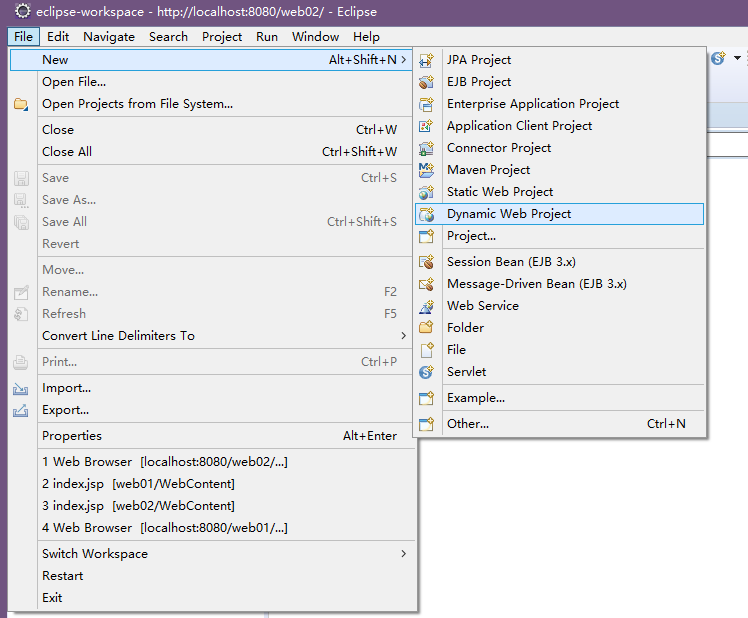Image resolution: width=748 pixels, height=618 pixels.
Task: Click the Eclipse logo in title bar
Action: click(x=22, y=11)
